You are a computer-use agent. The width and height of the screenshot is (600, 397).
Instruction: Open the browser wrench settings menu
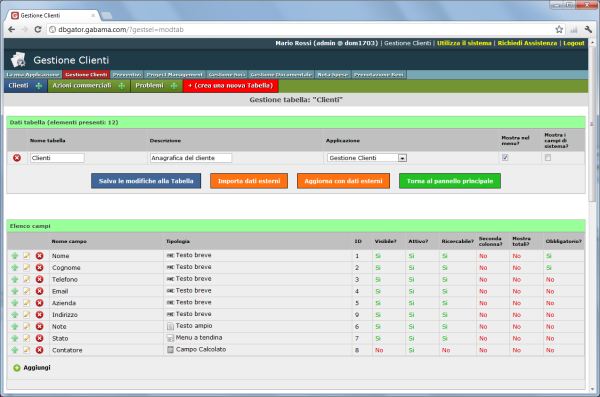coord(589,29)
